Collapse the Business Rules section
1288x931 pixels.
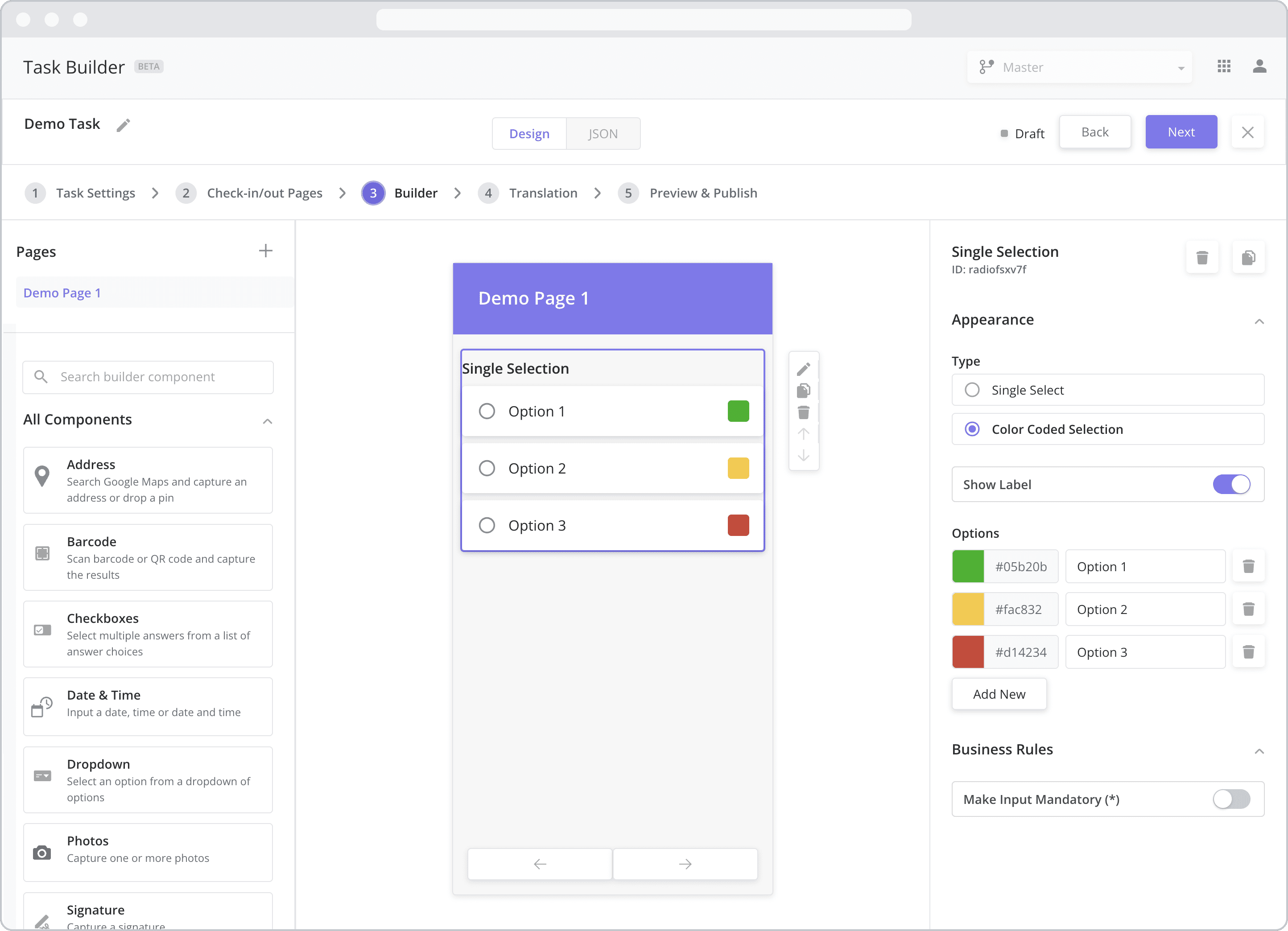(1256, 749)
